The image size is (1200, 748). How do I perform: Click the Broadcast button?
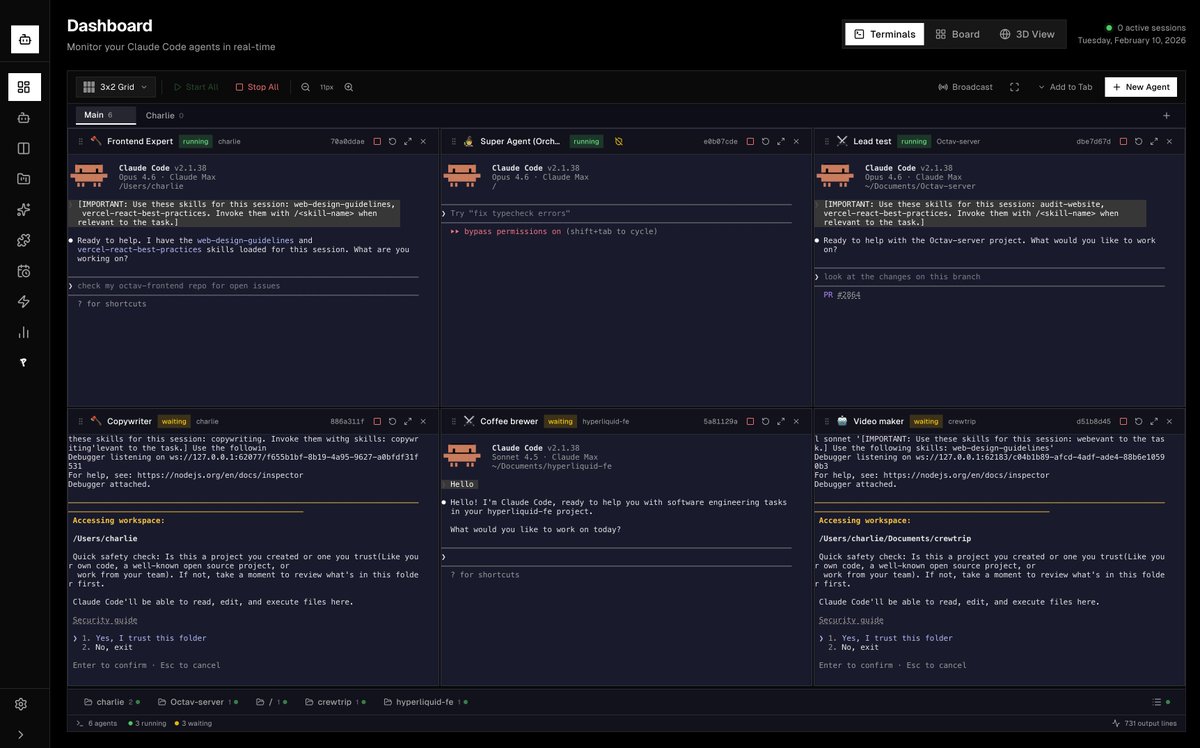point(965,87)
